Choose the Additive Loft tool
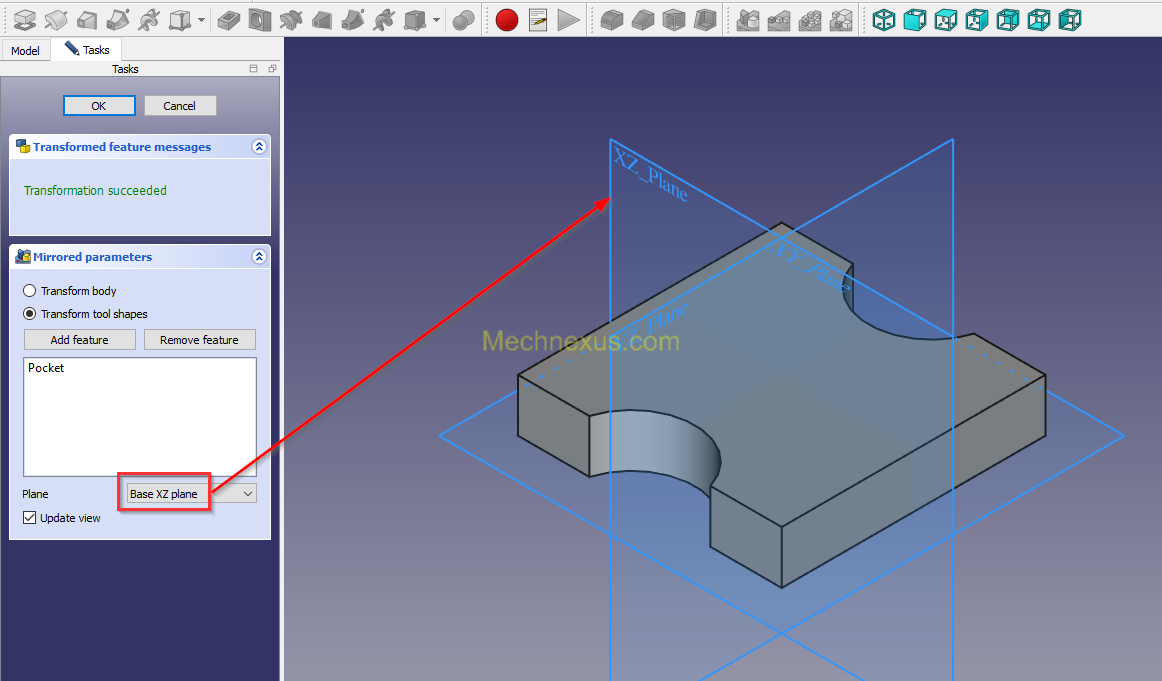The width and height of the screenshot is (1162, 681). (x=87, y=19)
